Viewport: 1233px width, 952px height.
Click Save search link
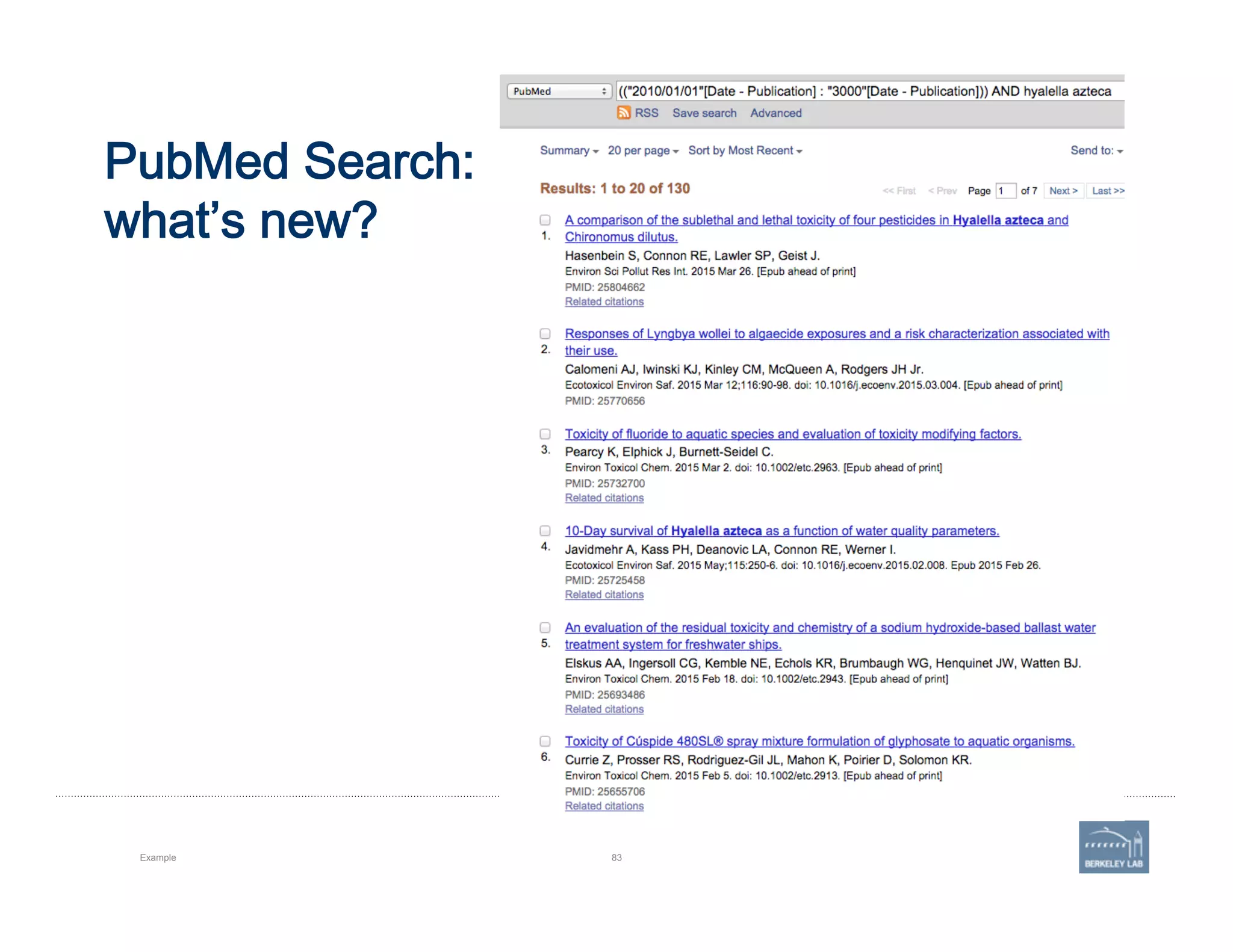pos(704,113)
